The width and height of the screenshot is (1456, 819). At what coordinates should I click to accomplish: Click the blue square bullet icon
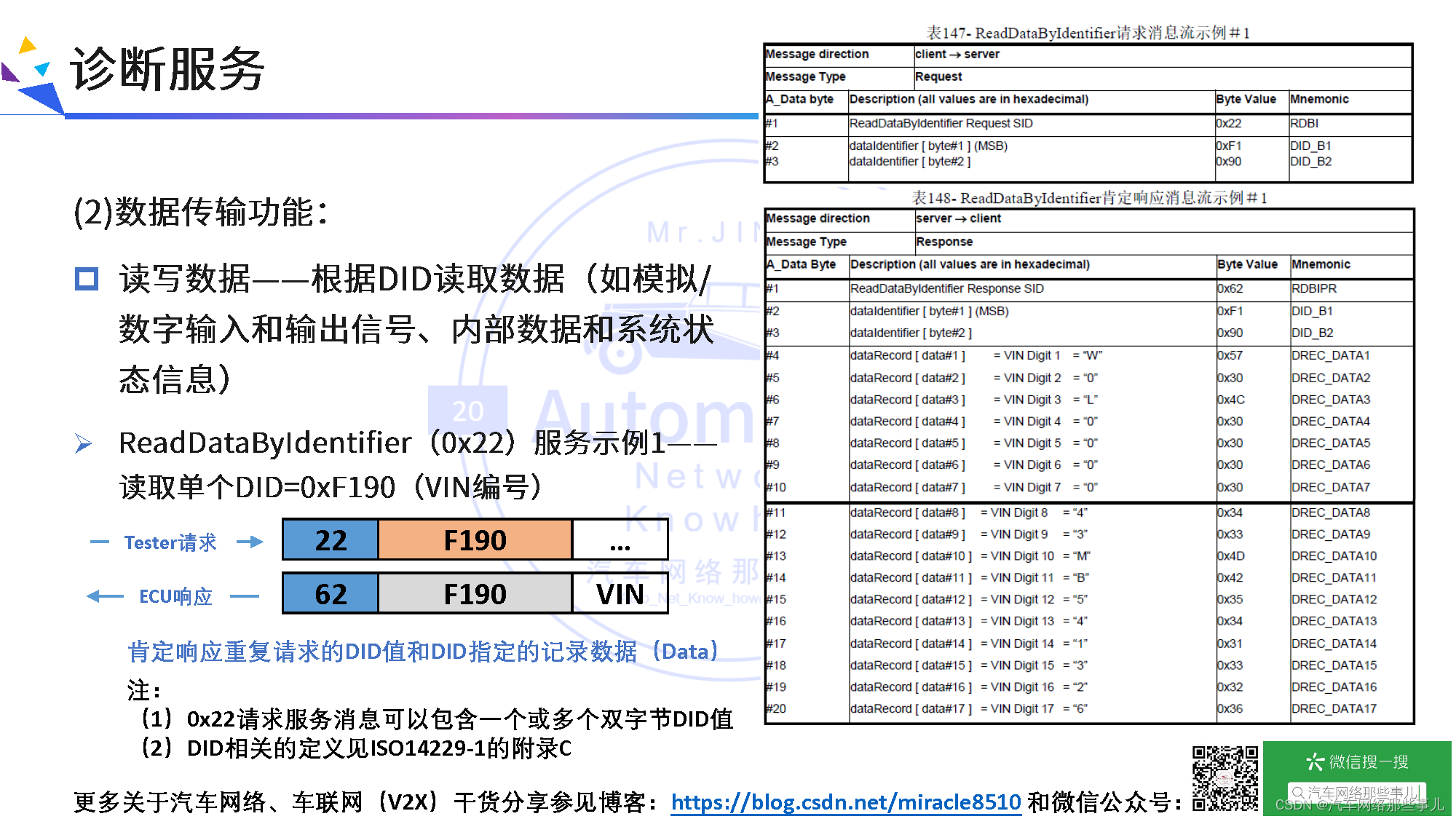click(87, 279)
